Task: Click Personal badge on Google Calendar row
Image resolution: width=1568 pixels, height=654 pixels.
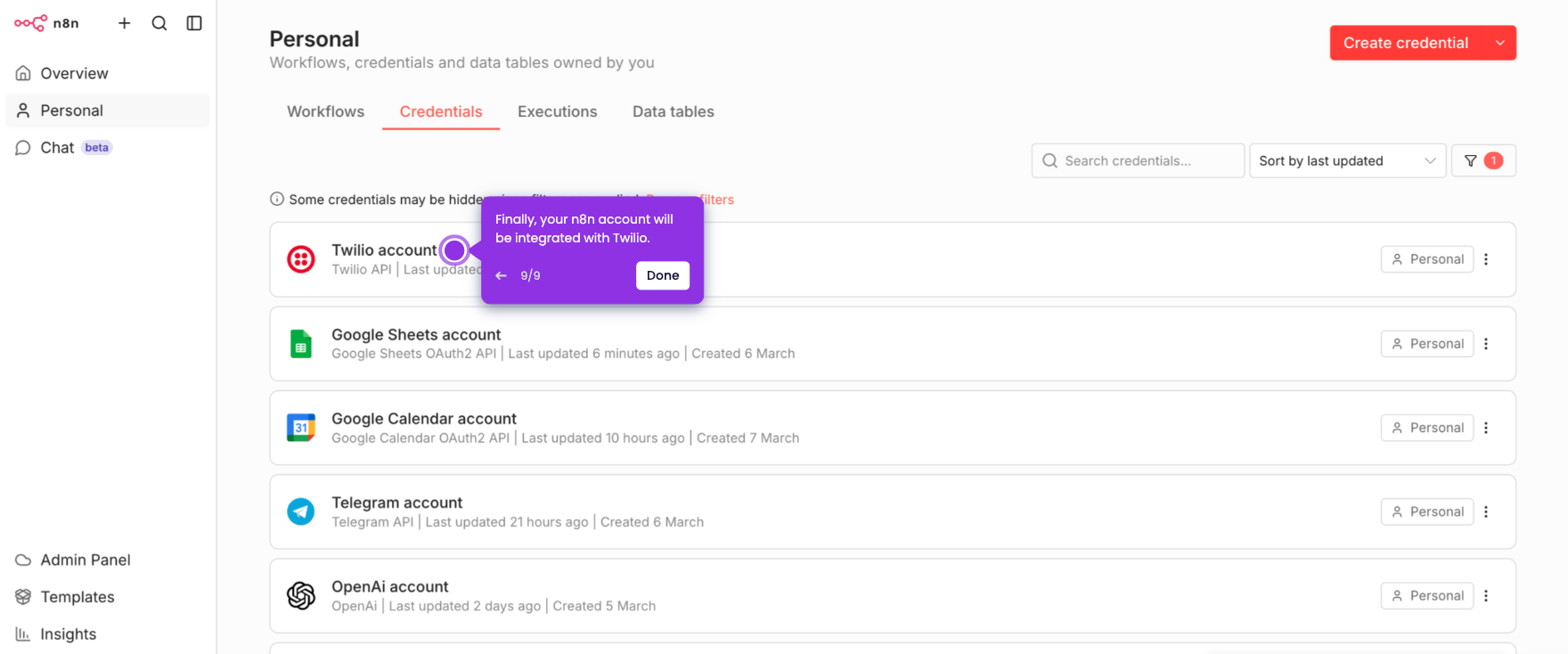Action: tap(1427, 428)
